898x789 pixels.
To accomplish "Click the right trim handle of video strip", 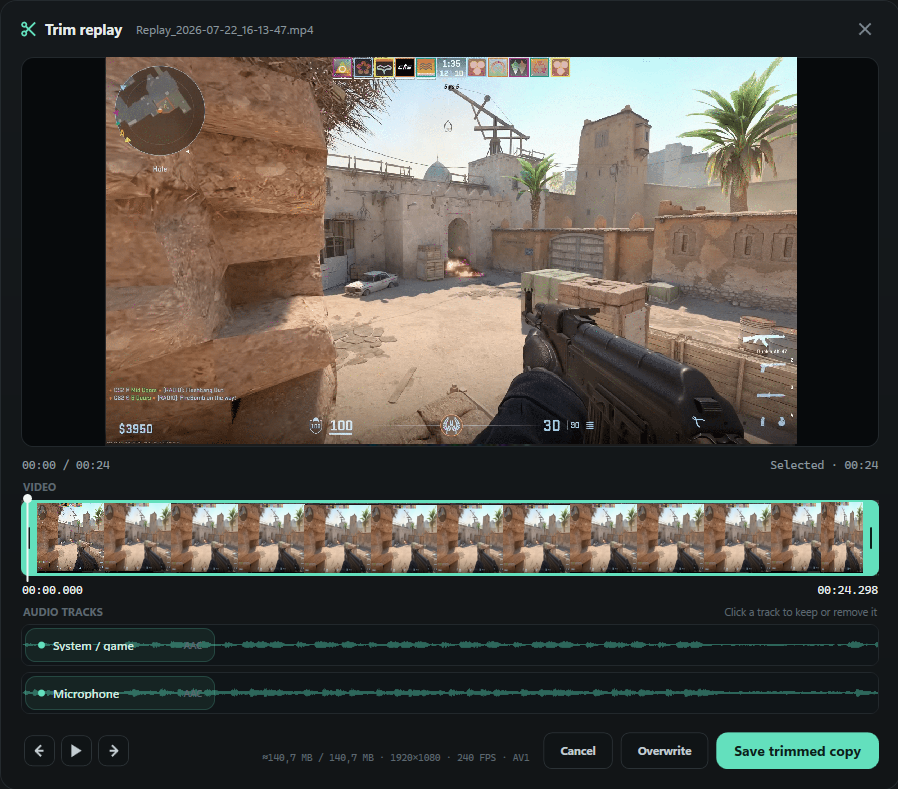I will pyautogui.click(x=871, y=538).
